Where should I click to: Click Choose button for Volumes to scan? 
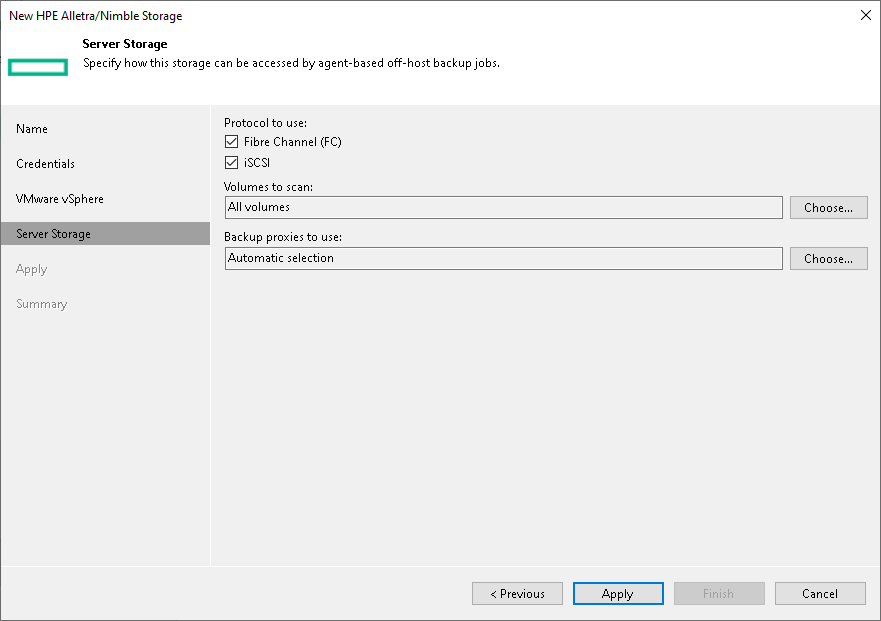pyautogui.click(x=829, y=207)
